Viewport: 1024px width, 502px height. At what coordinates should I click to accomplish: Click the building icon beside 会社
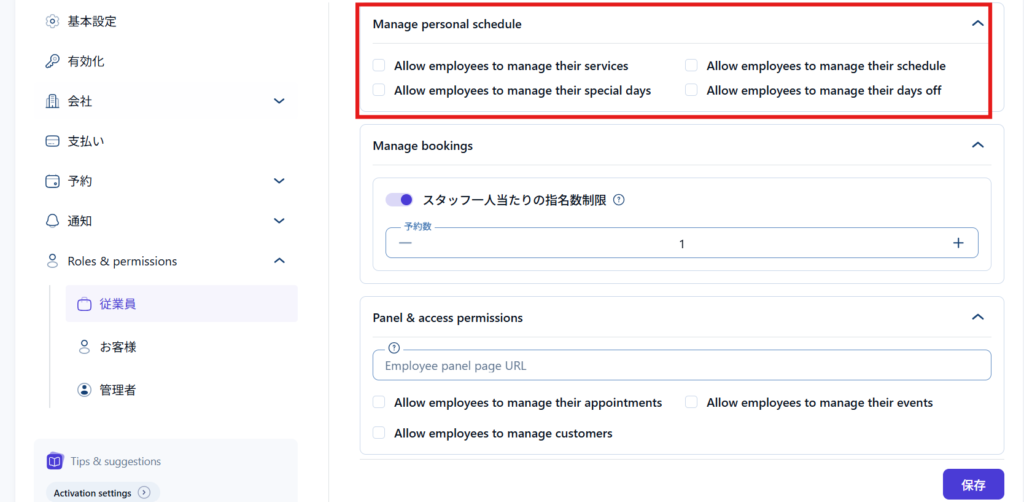tap(53, 101)
